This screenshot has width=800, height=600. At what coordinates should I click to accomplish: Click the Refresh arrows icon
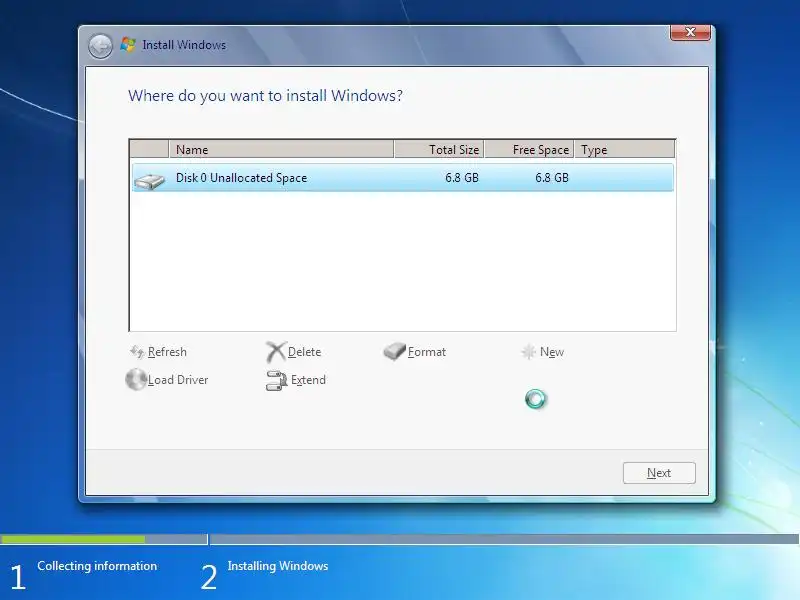[137, 351]
